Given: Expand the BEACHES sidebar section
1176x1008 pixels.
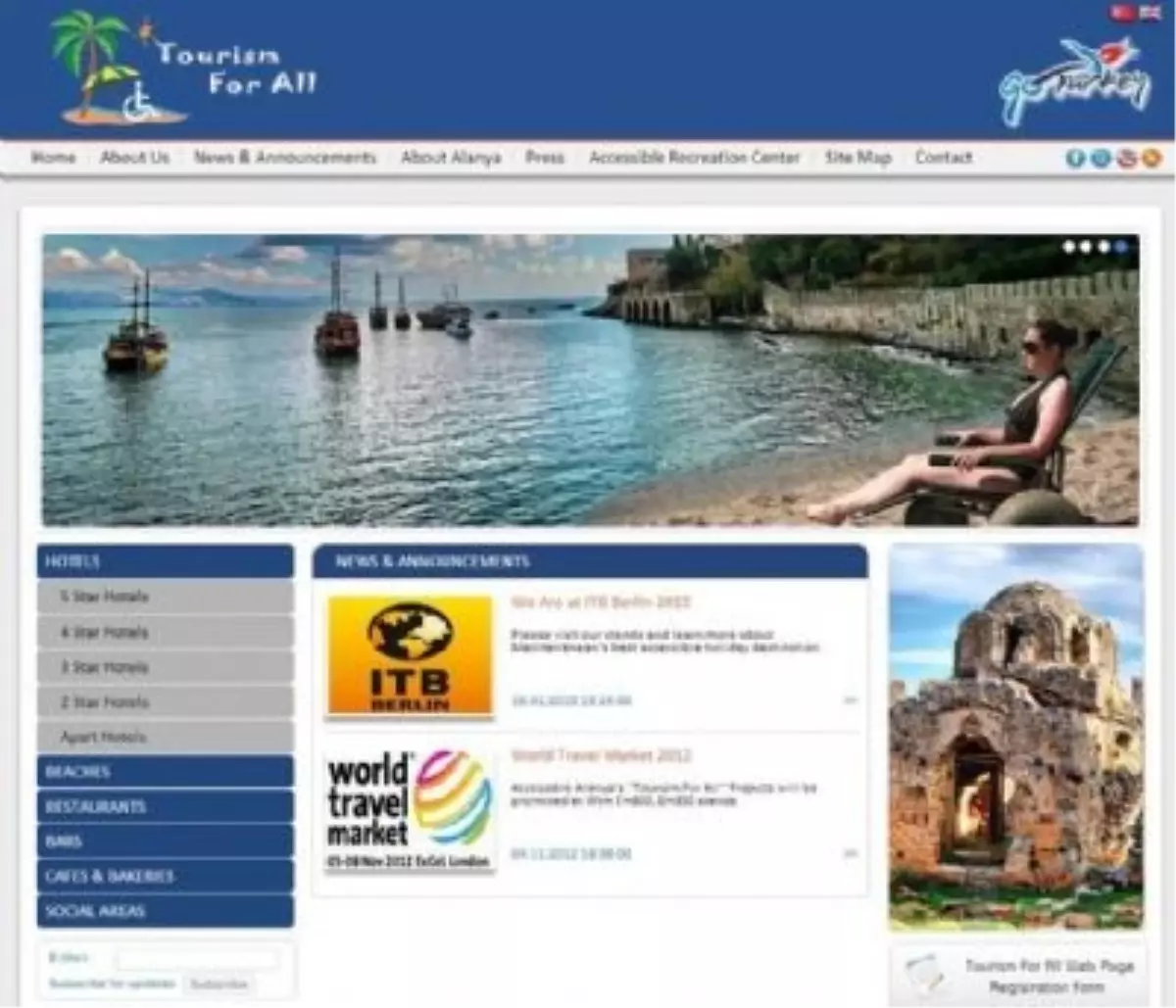Looking at the screenshot, I should (165, 771).
